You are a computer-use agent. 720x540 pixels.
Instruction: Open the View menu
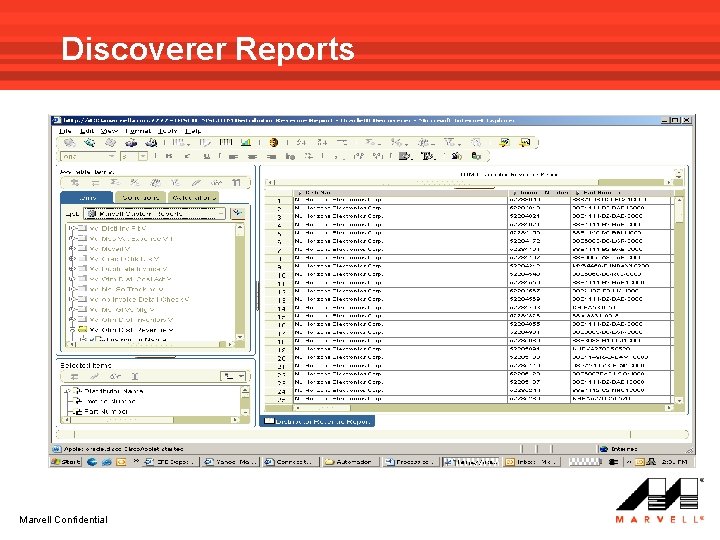[109, 131]
